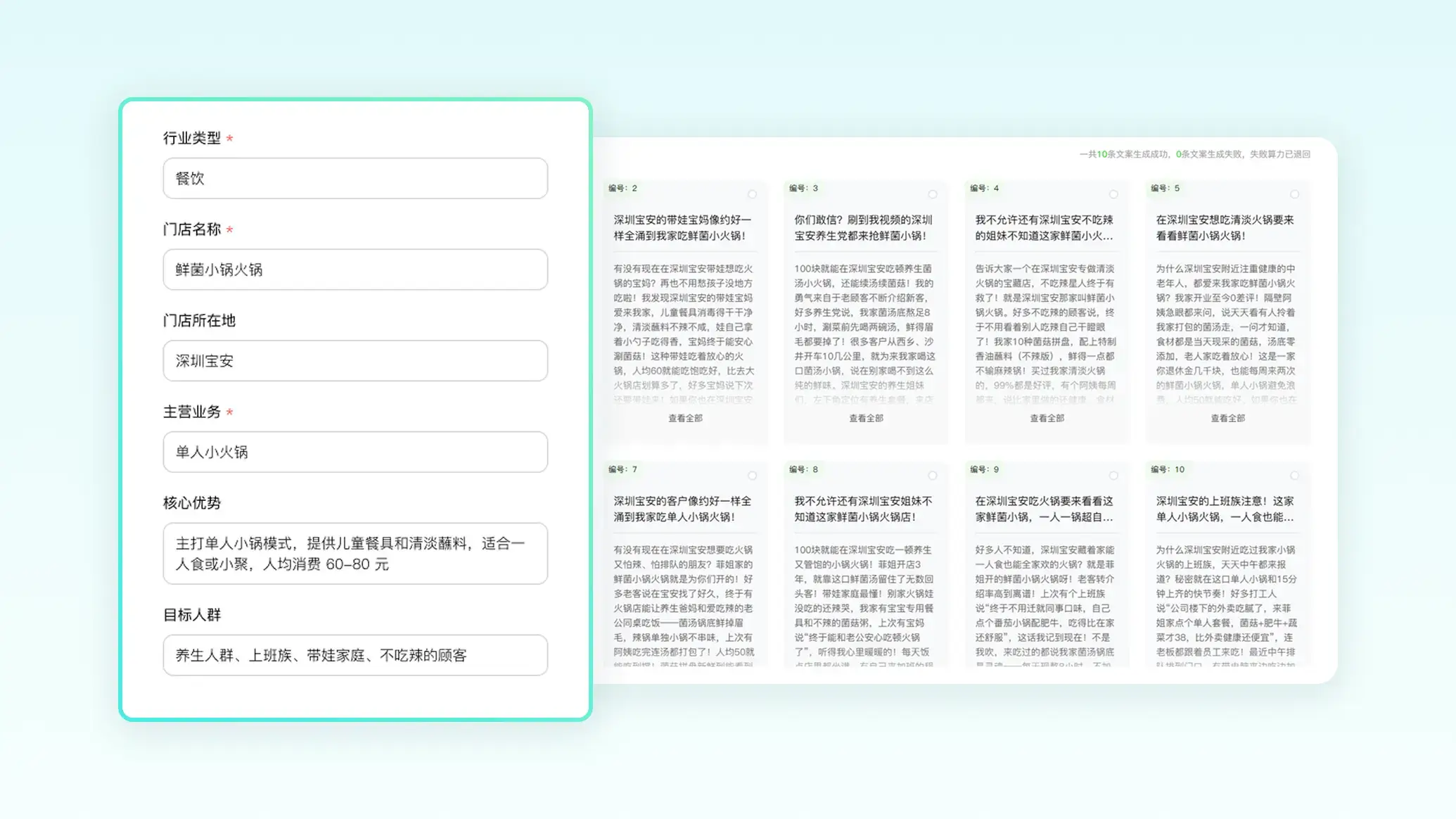Open 查看全部 on card 编号 3
Viewport: 1456px width, 819px height.
coord(866,418)
